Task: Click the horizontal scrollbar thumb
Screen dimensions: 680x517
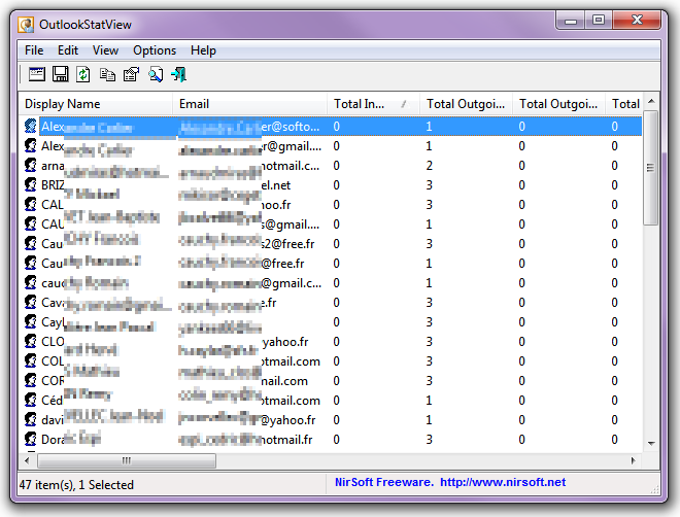Action: (x=127, y=460)
